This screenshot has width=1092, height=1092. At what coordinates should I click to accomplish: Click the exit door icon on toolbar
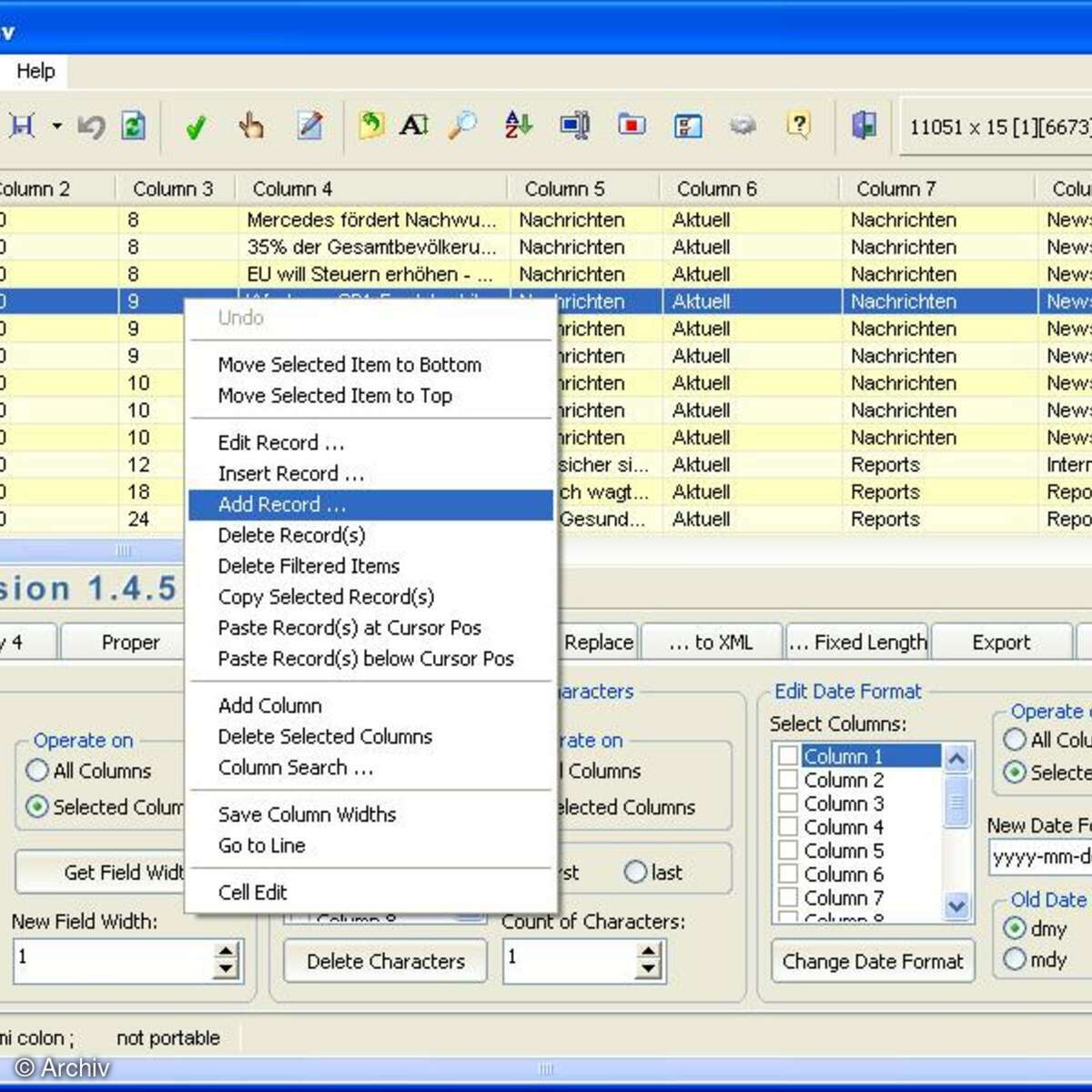click(x=863, y=126)
